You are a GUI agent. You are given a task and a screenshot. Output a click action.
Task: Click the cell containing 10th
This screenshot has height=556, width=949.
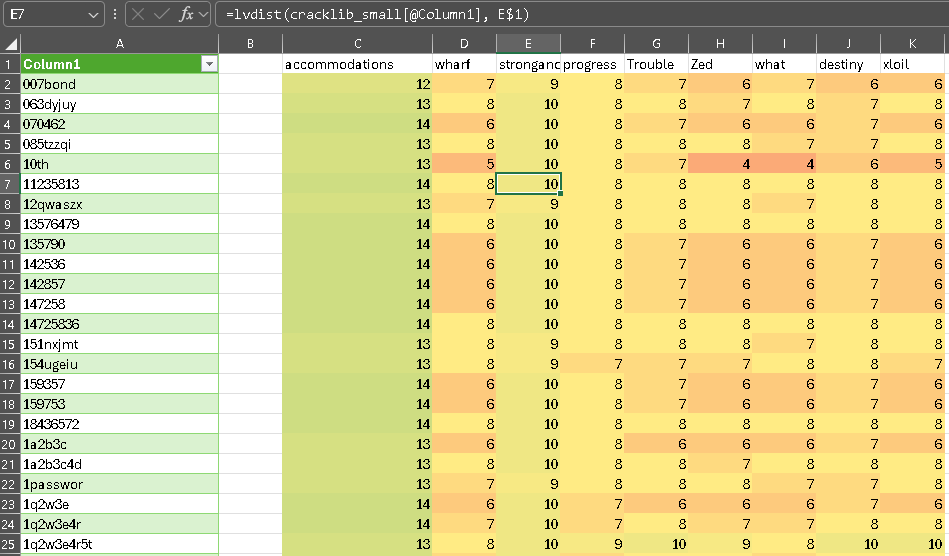pos(120,164)
